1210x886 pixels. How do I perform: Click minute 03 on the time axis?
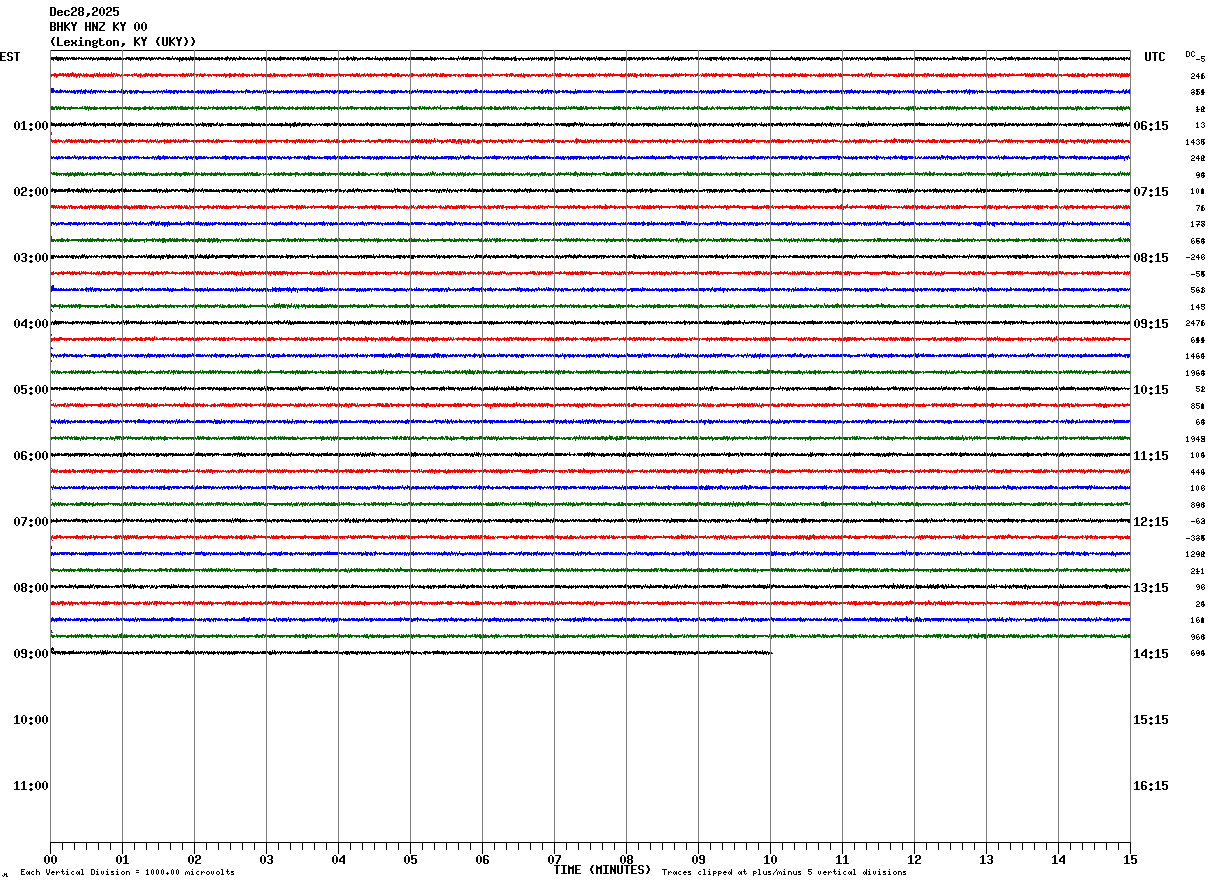tap(266, 859)
